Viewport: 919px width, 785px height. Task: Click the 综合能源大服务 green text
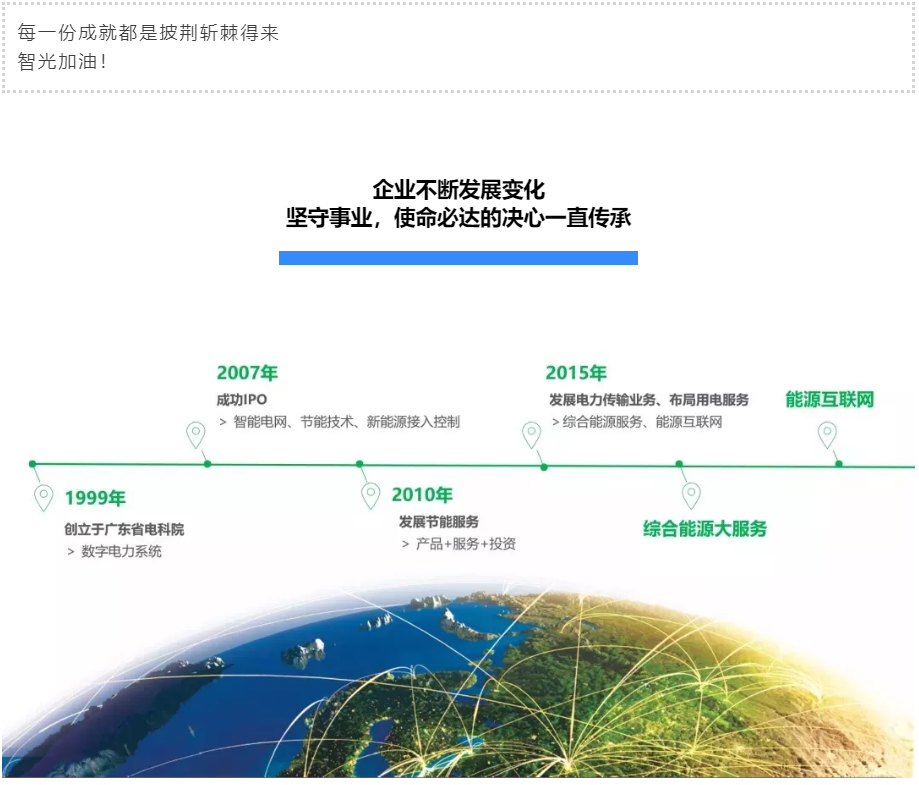pos(705,528)
